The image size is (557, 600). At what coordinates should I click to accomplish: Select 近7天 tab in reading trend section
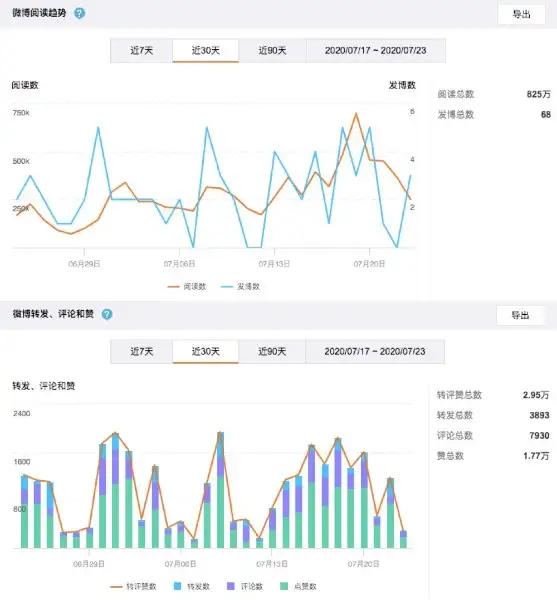click(142, 51)
